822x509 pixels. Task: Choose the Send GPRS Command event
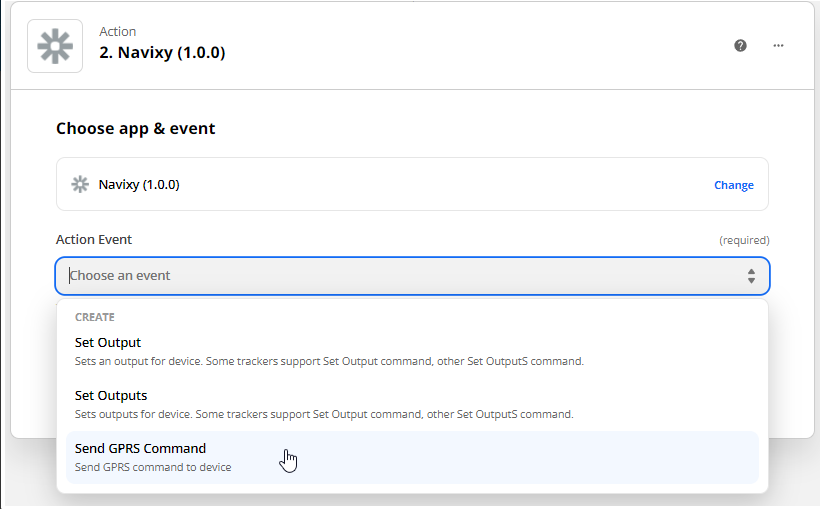click(x=413, y=458)
